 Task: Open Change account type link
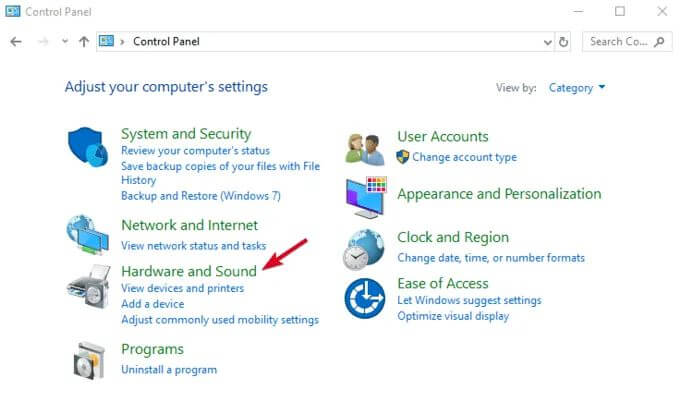[464, 157]
